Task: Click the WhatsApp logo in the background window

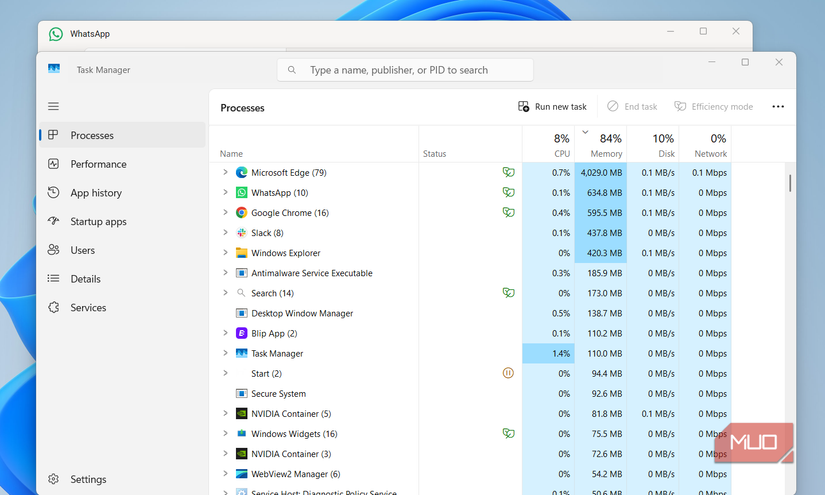Action: point(56,34)
